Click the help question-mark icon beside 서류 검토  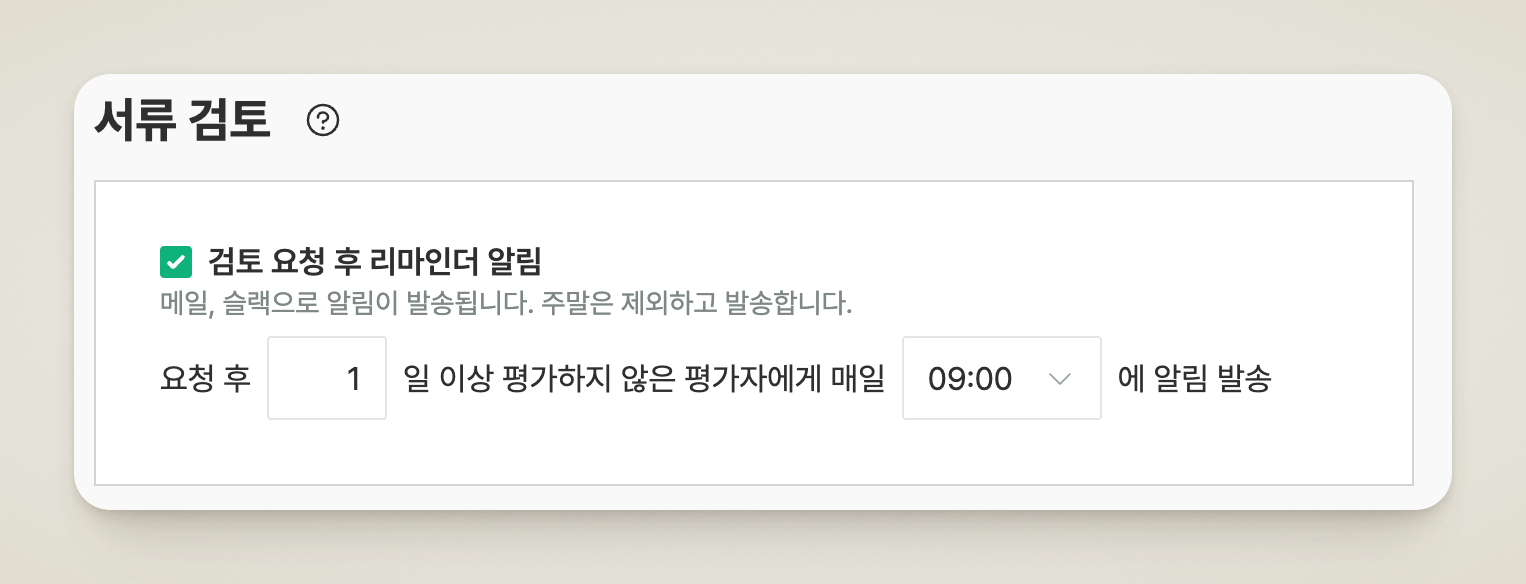tap(323, 121)
